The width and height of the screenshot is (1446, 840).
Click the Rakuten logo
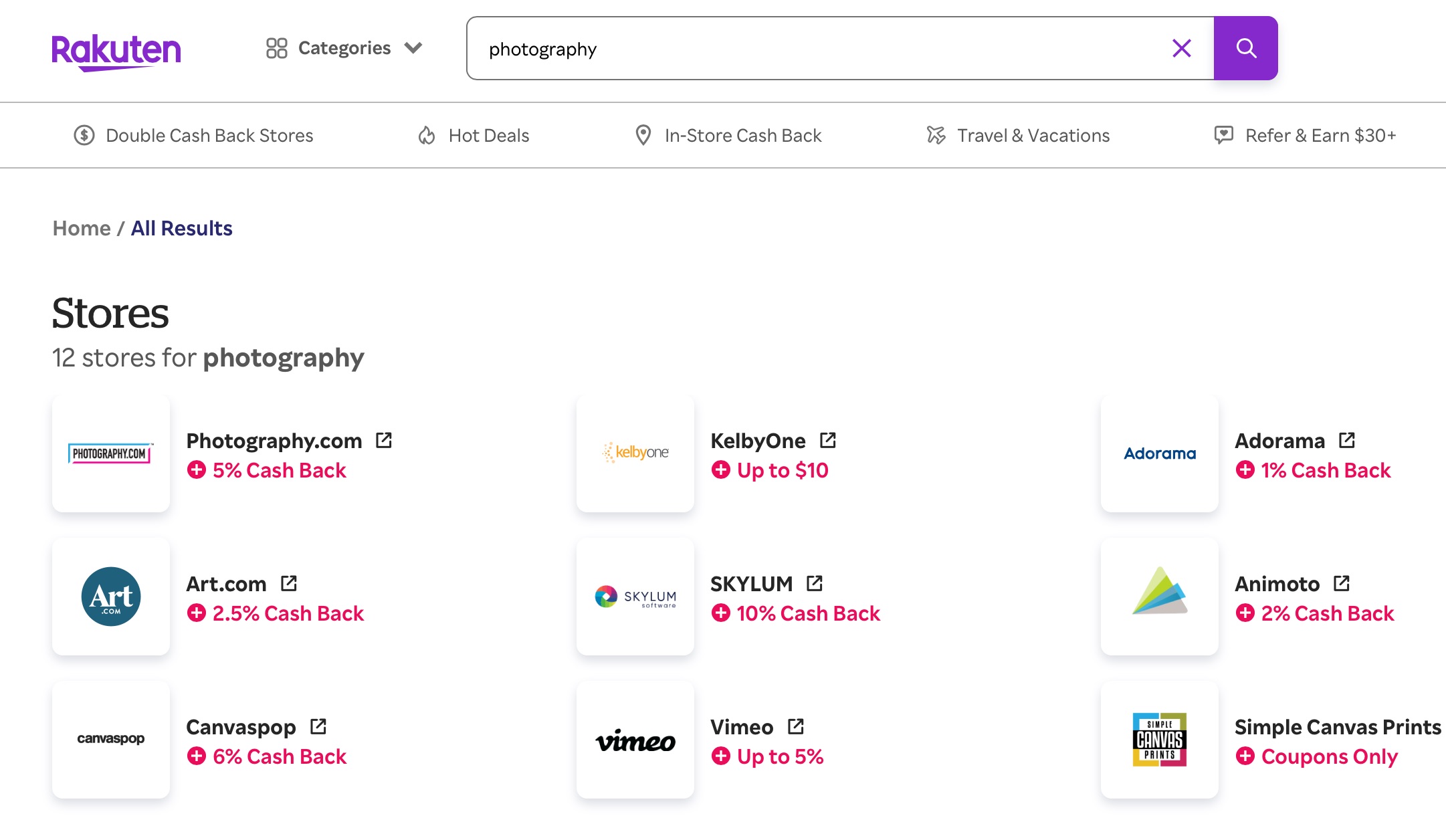click(x=116, y=51)
